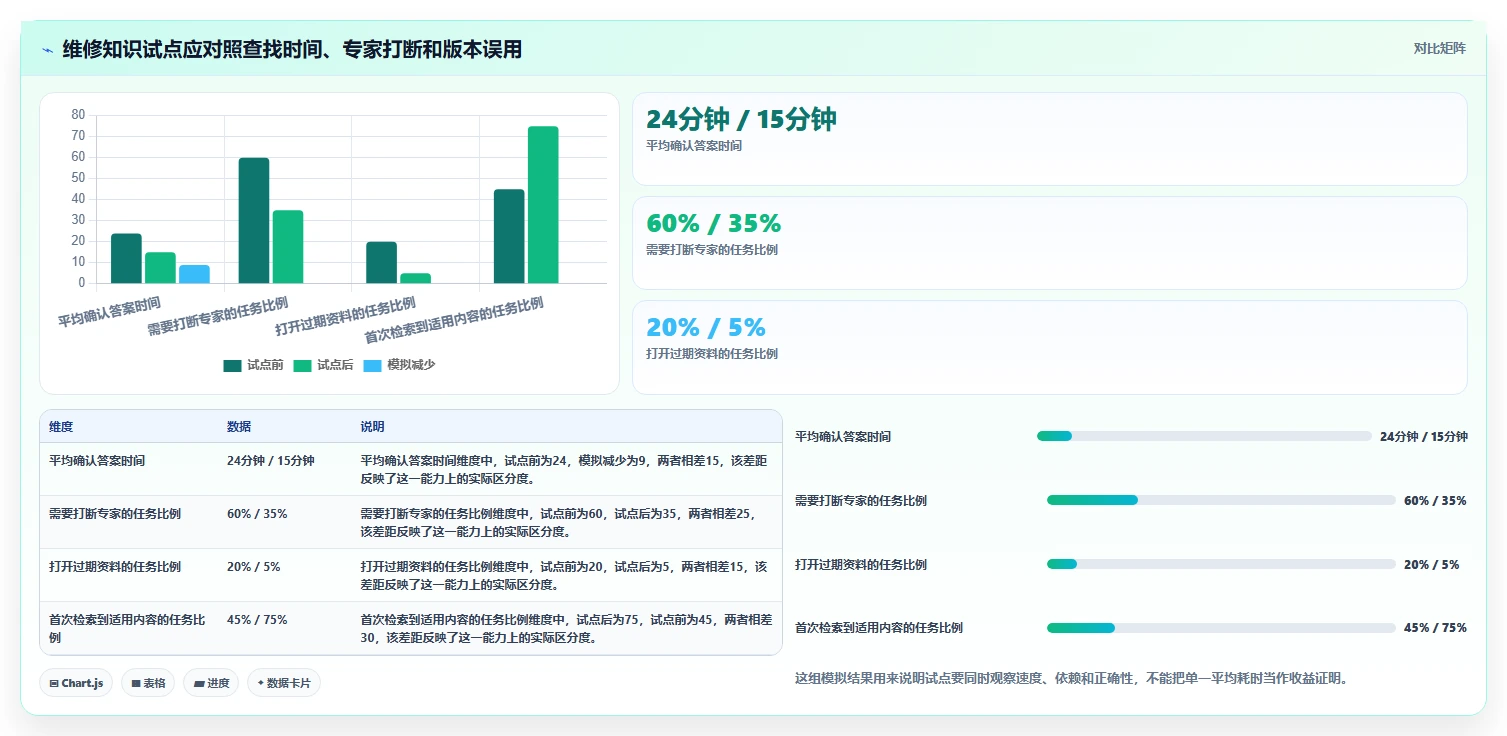1507x736 pixels.
Task: Click the 24分钟 / 15分钟 data card
Action: [x=1050, y=139]
